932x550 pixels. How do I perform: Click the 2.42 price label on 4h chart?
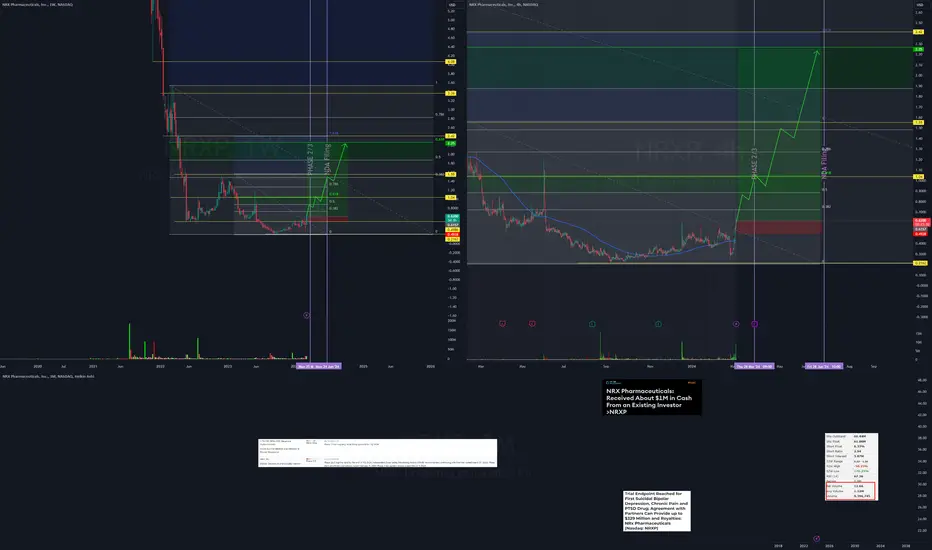[x=919, y=32]
